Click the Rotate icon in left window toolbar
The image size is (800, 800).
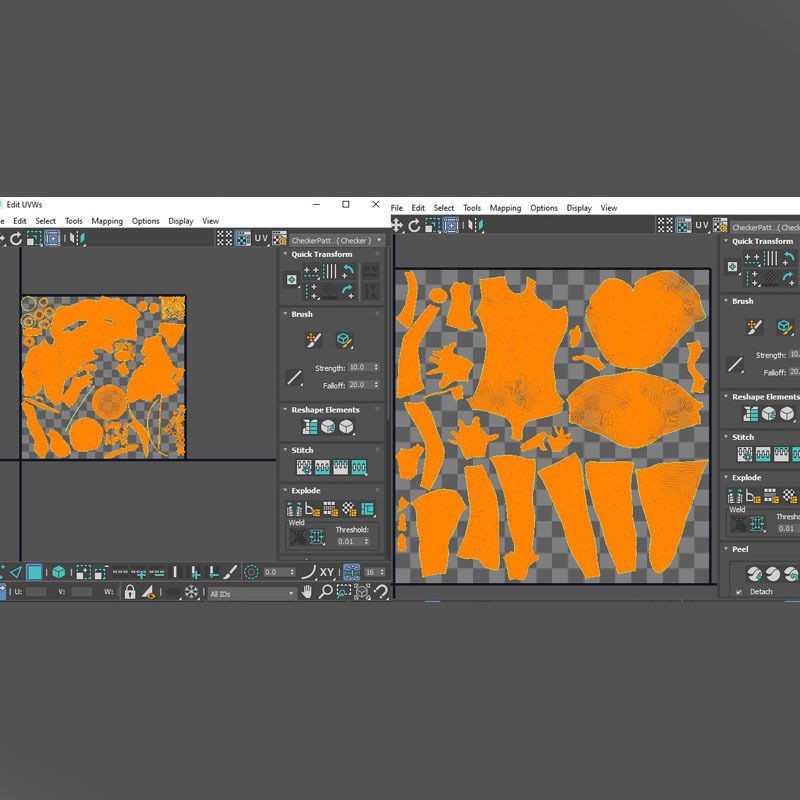point(16,239)
